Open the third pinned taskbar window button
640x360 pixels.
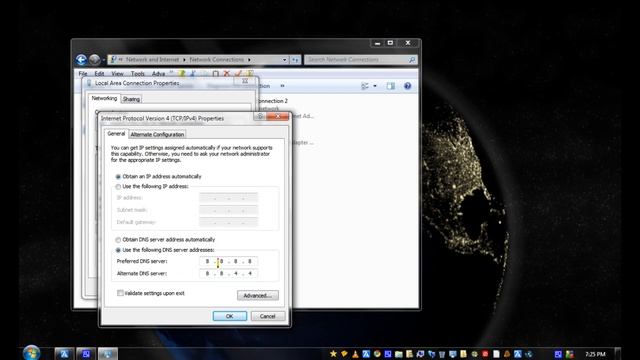(x=107, y=354)
